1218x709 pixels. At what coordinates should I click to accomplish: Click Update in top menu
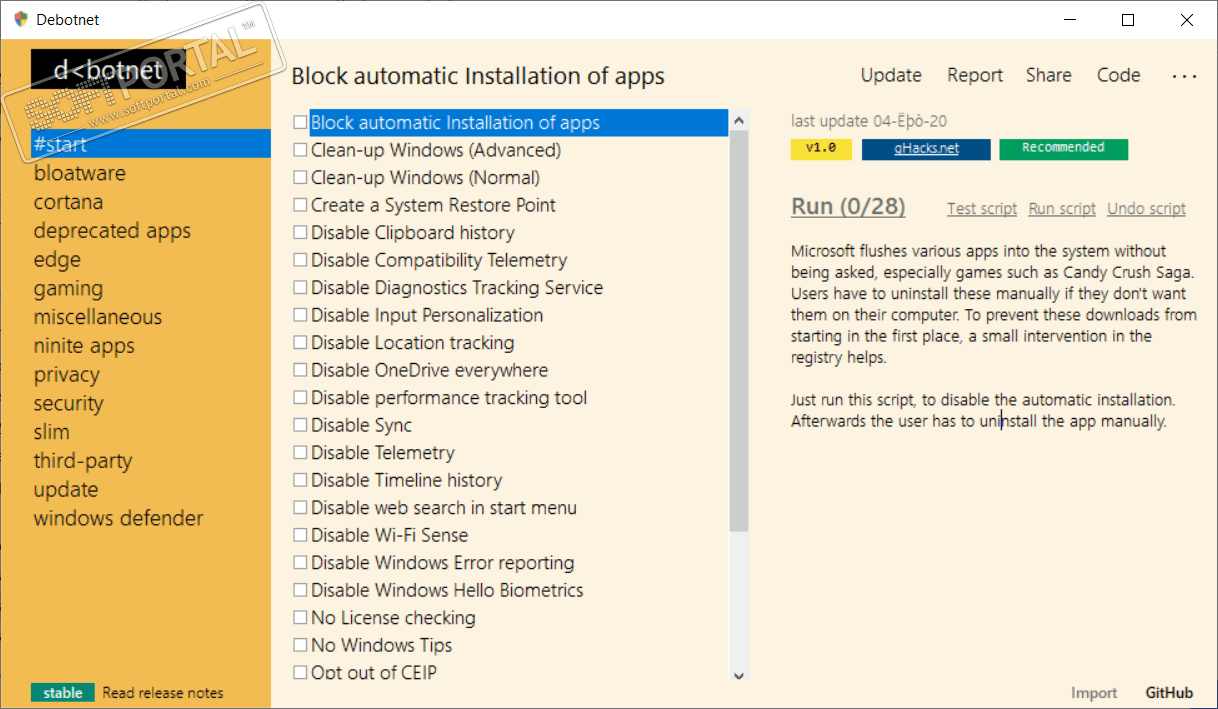pos(891,75)
